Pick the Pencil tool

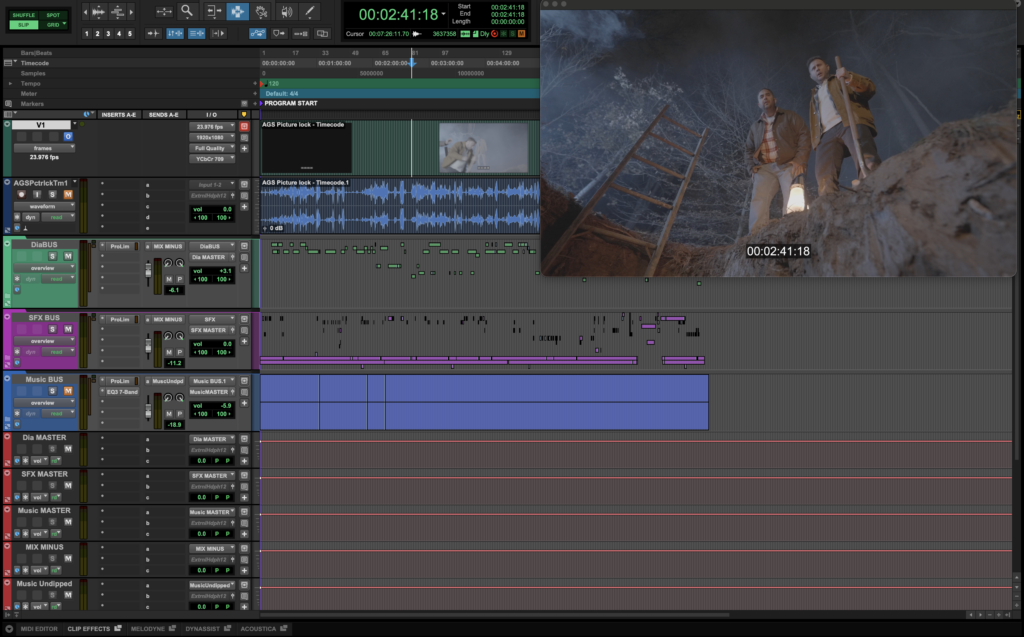pyautogui.click(x=311, y=12)
